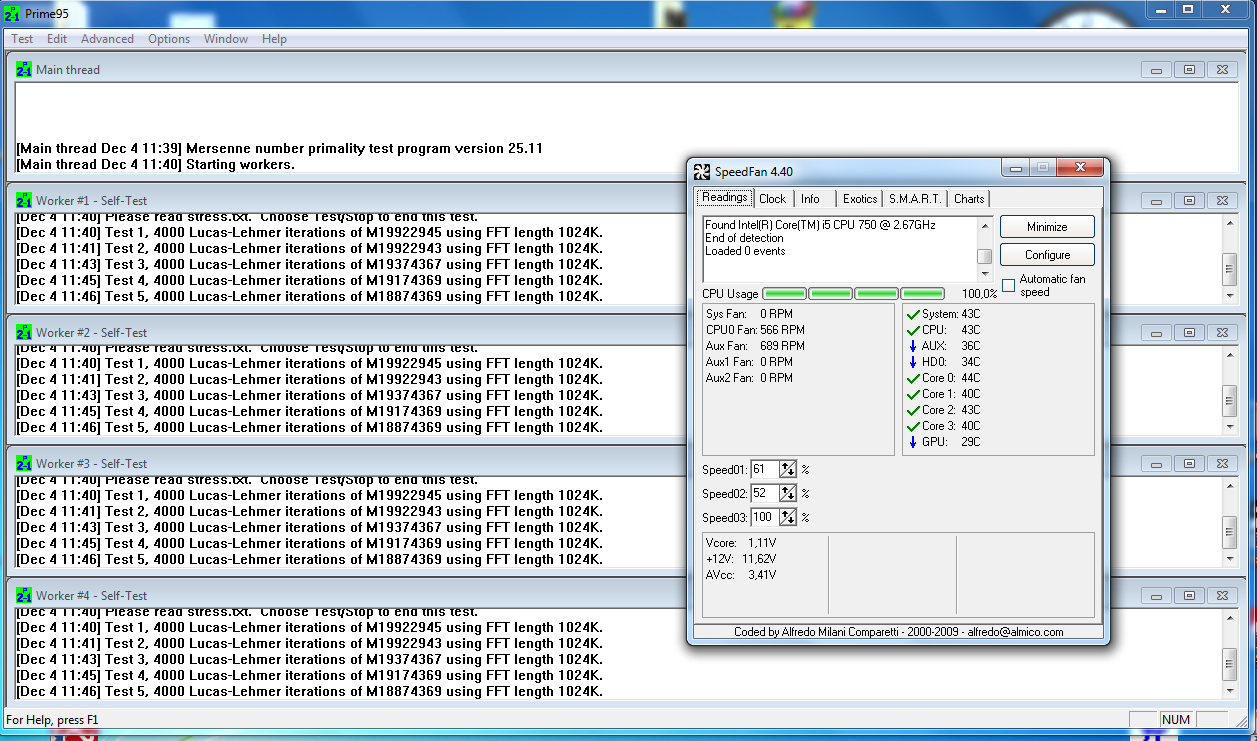Enable Automatic fan speed checkbox
This screenshot has height=741, width=1257.
click(x=1008, y=285)
